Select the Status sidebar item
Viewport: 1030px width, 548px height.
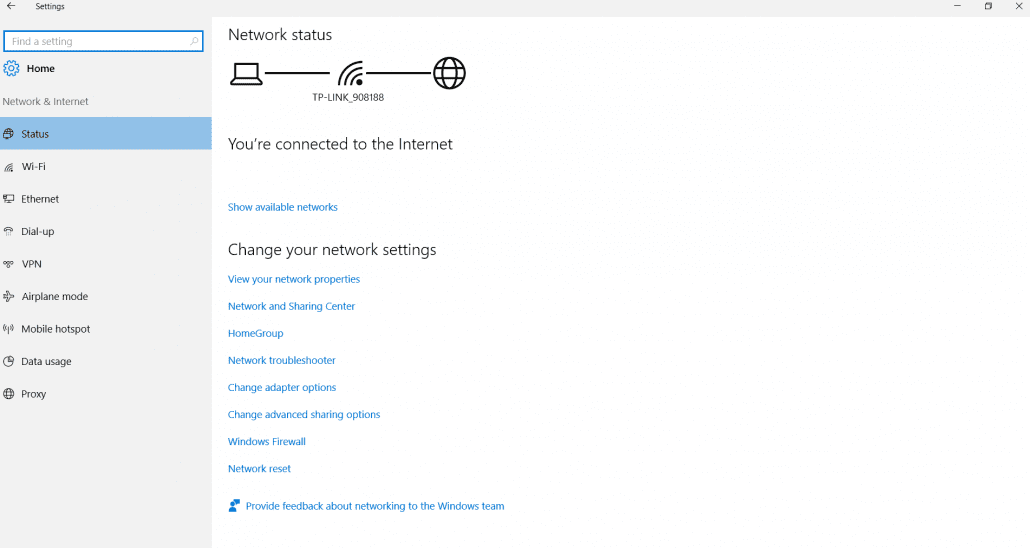tap(35, 134)
